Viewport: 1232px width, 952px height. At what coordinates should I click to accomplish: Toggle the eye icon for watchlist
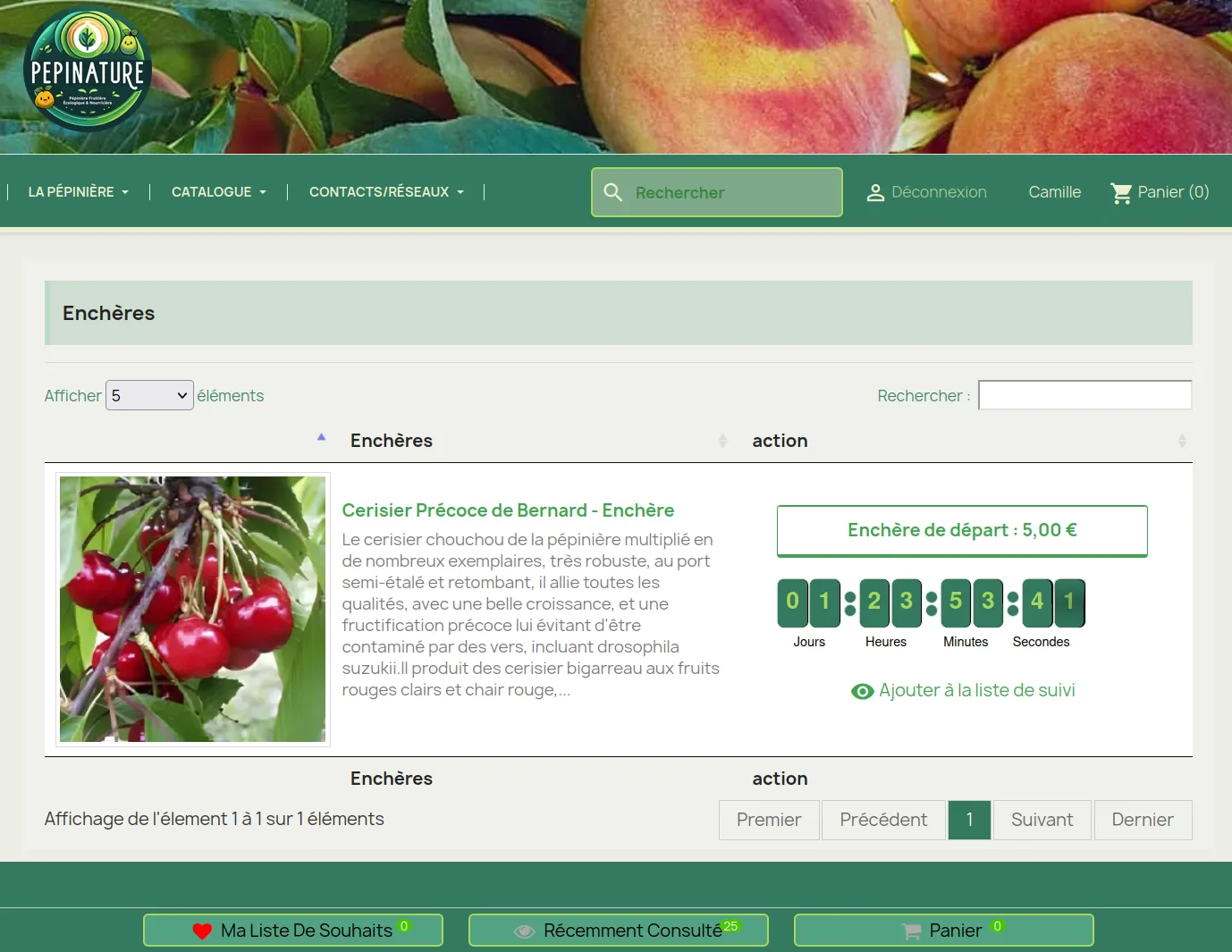(x=862, y=691)
